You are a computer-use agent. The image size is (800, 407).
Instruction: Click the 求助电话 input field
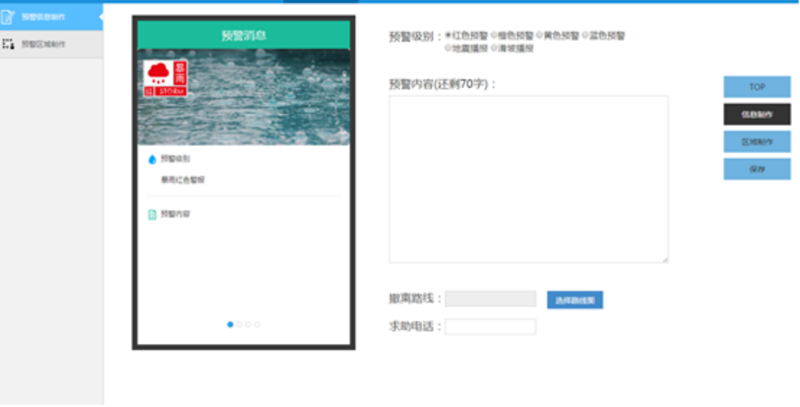pyautogui.click(x=490, y=327)
